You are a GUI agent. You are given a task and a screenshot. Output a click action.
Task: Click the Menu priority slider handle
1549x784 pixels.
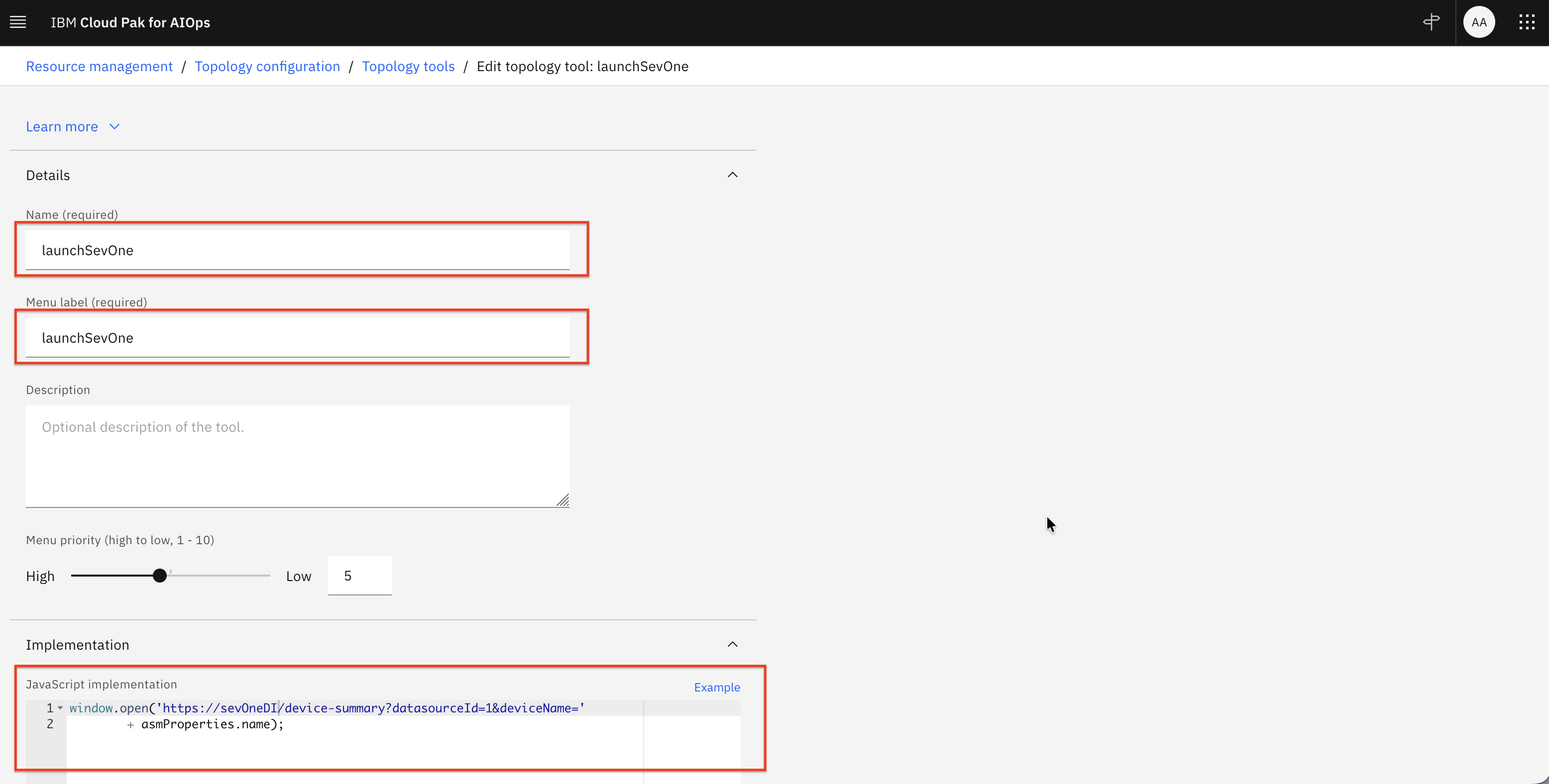(159, 576)
